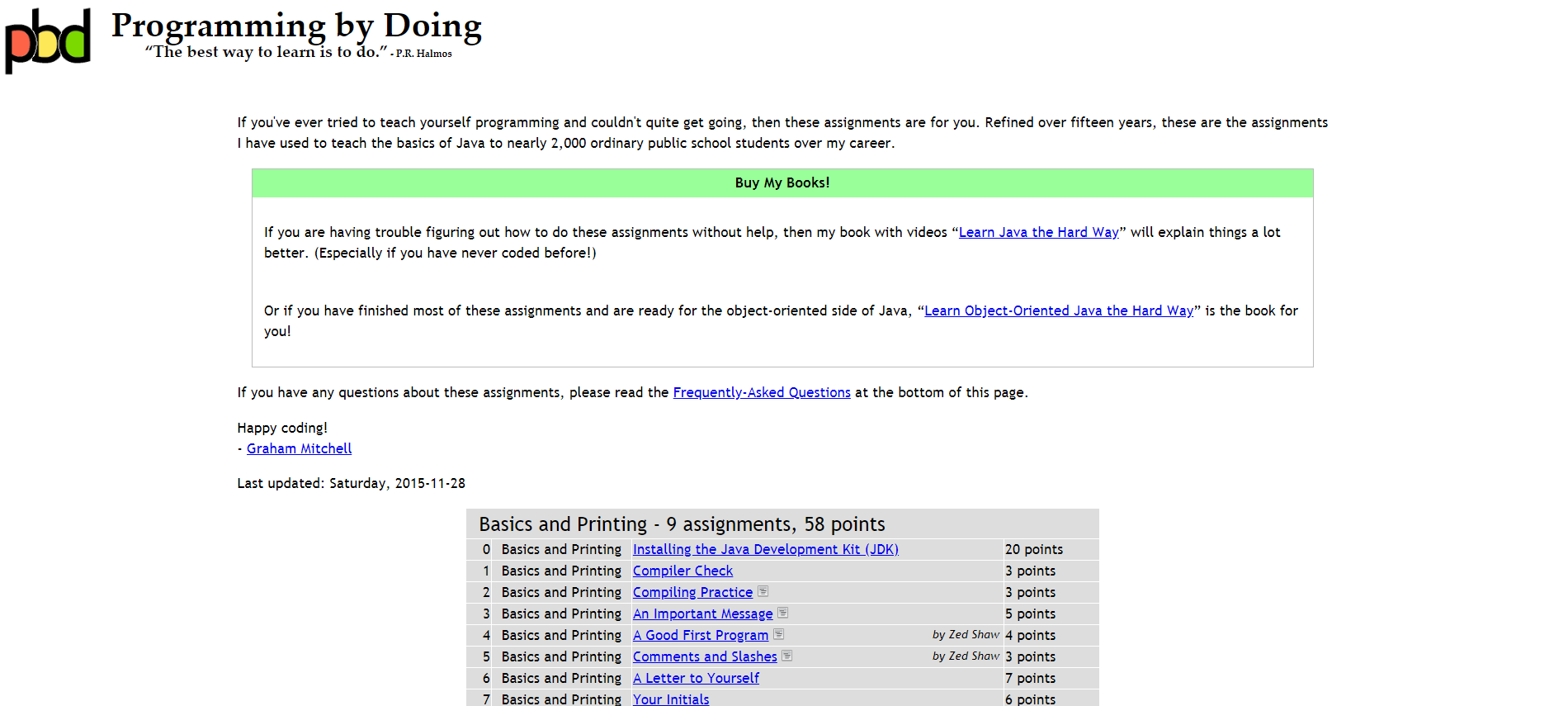Click the document icon beside An Important Message

[x=782, y=613]
